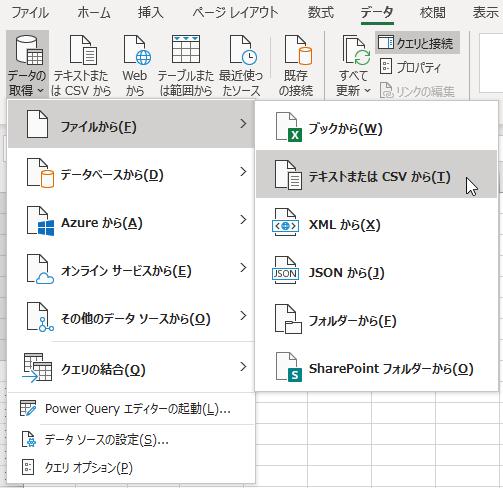Expand the その他のデータ ソースから submenu arrow
This screenshot has height=488, width=503.
coord(244,316)
